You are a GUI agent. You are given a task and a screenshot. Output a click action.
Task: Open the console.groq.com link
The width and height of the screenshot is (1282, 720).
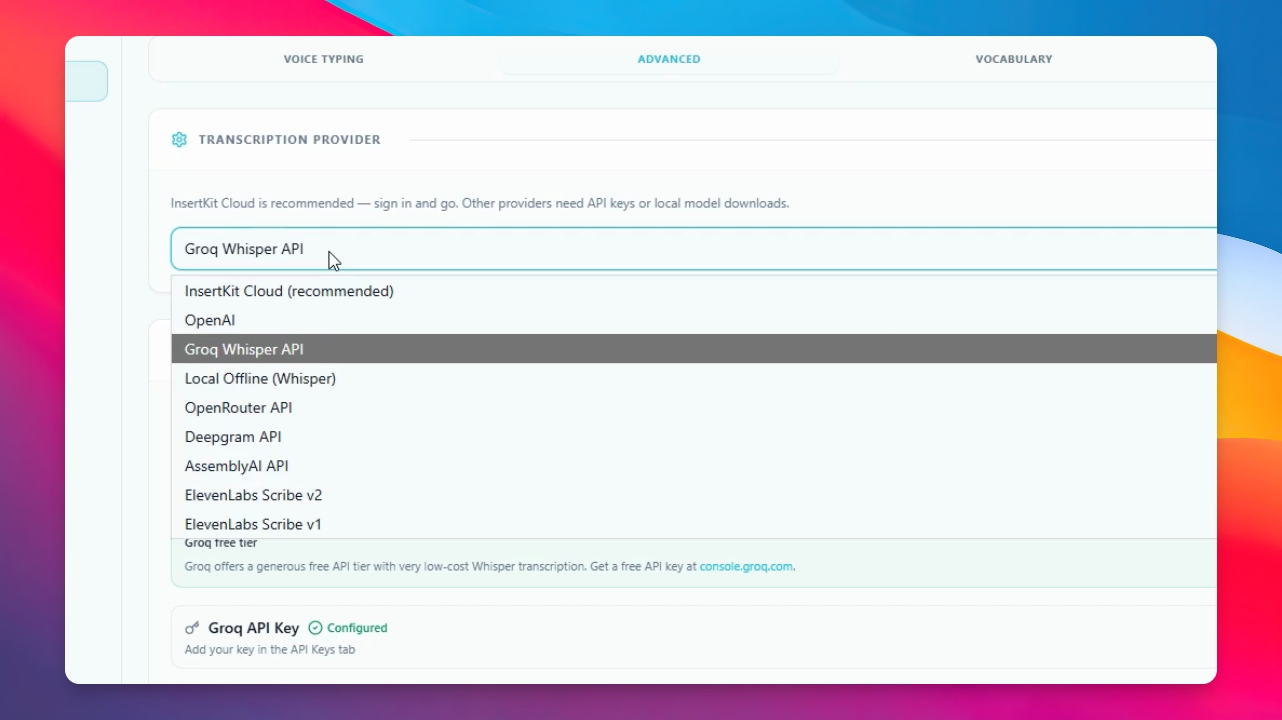(746, 566)
